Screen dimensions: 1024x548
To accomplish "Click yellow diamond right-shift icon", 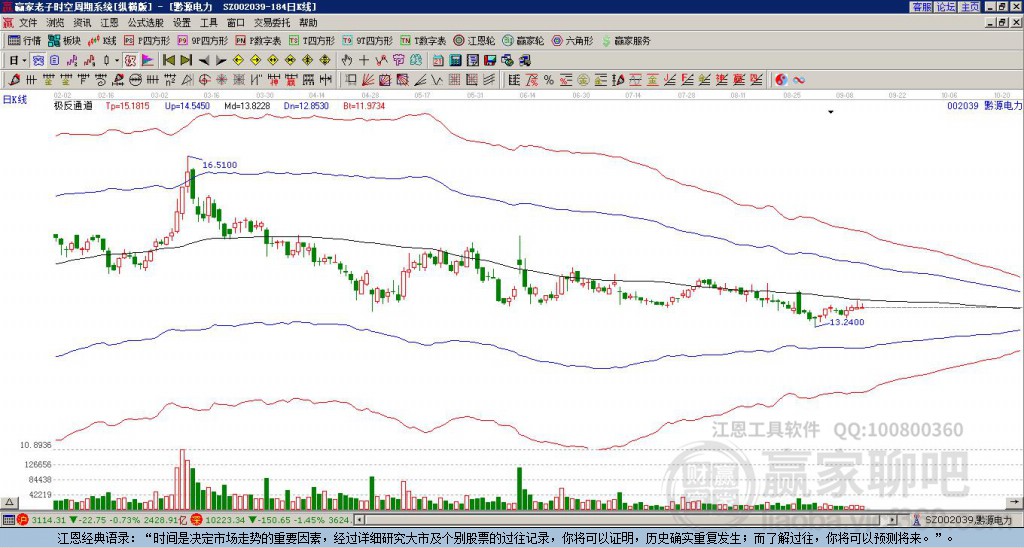I will click(255, 61).
